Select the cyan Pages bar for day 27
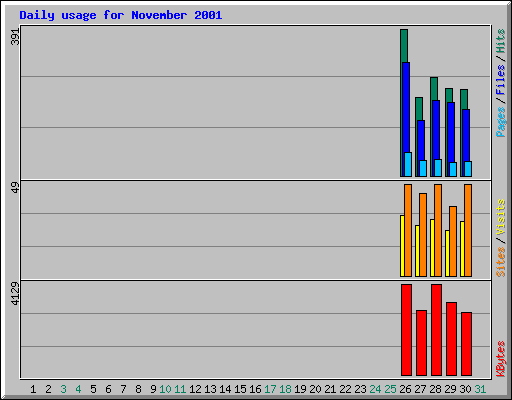Viewport: 512px width, 400px height. click(x=423, y=169)
